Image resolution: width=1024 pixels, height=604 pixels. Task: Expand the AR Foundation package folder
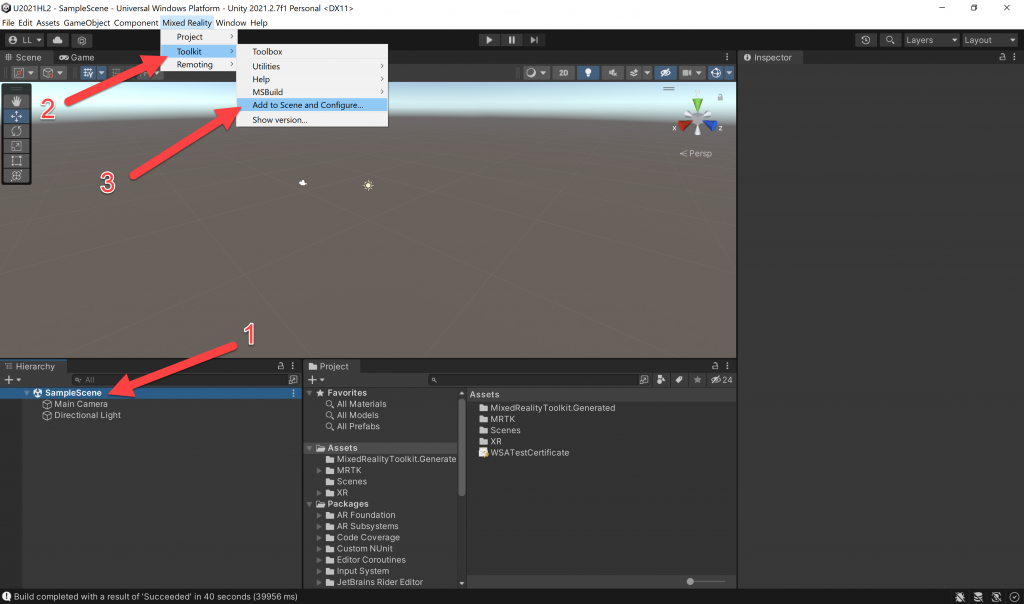point(319,515)
